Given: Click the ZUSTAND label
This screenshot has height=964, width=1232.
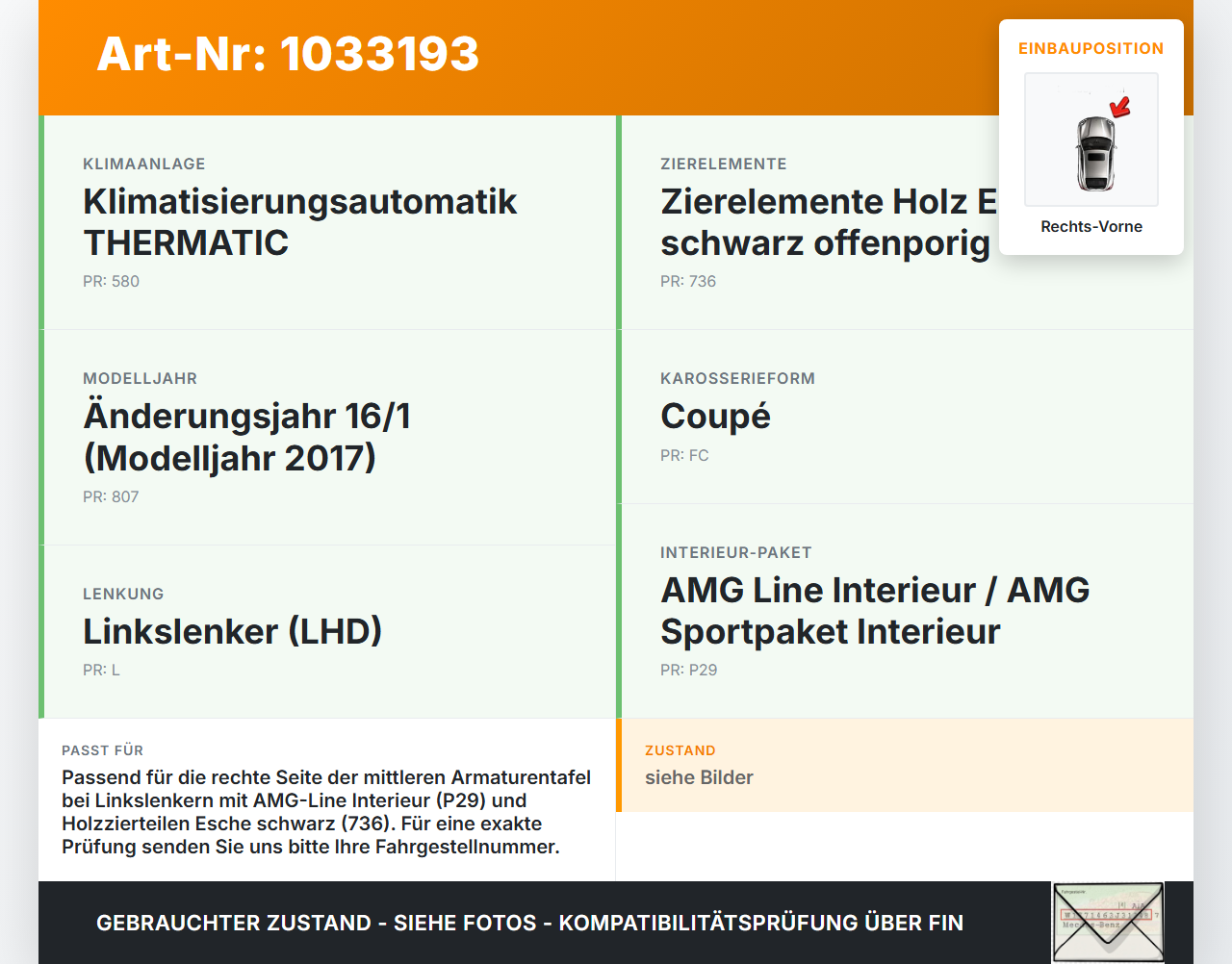Looking at the screenshot, I should 680,751.
